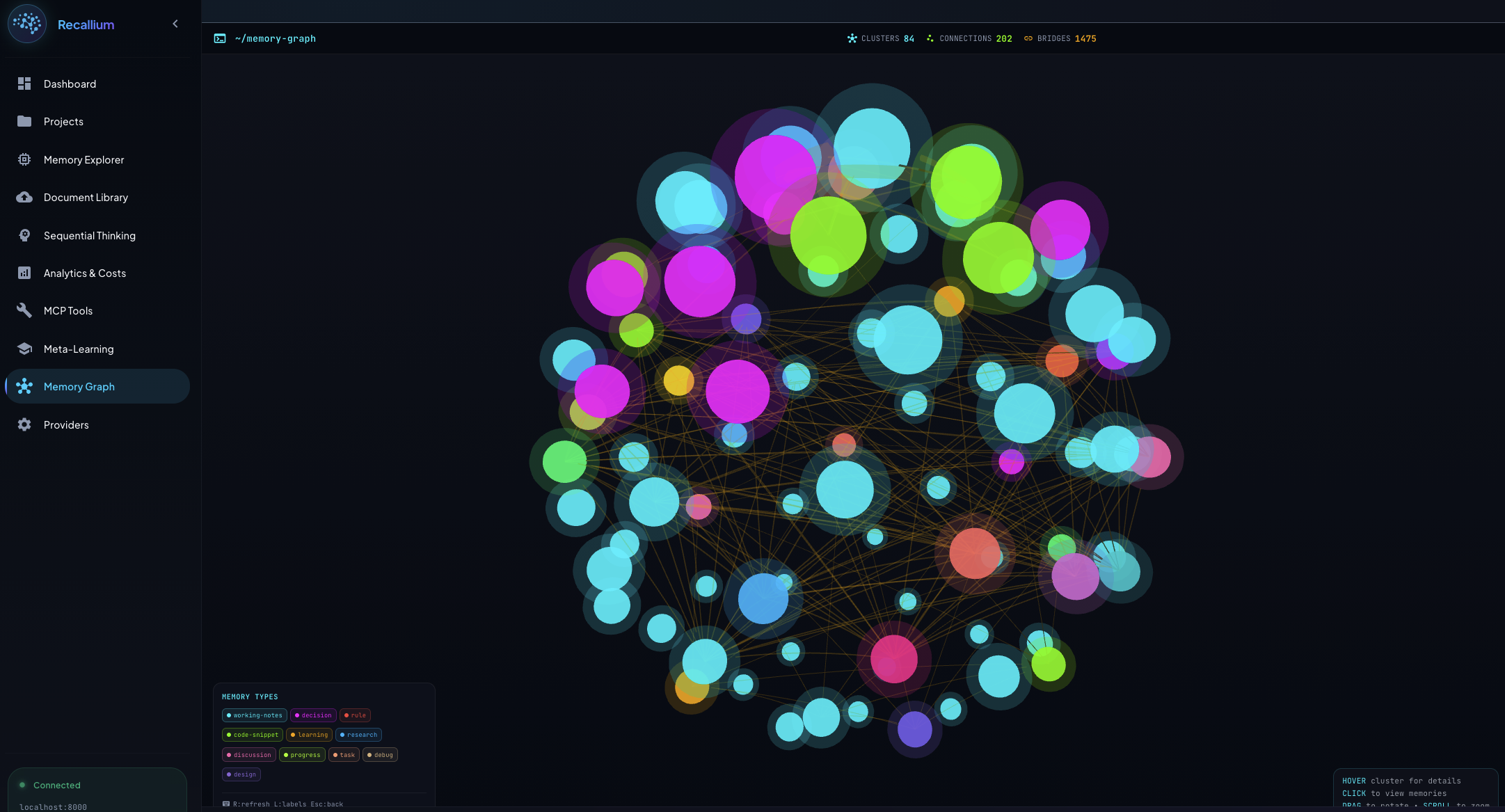Collapse the sidebar with the chevron
Viewport: 1505px width, 812px height.
175,23
